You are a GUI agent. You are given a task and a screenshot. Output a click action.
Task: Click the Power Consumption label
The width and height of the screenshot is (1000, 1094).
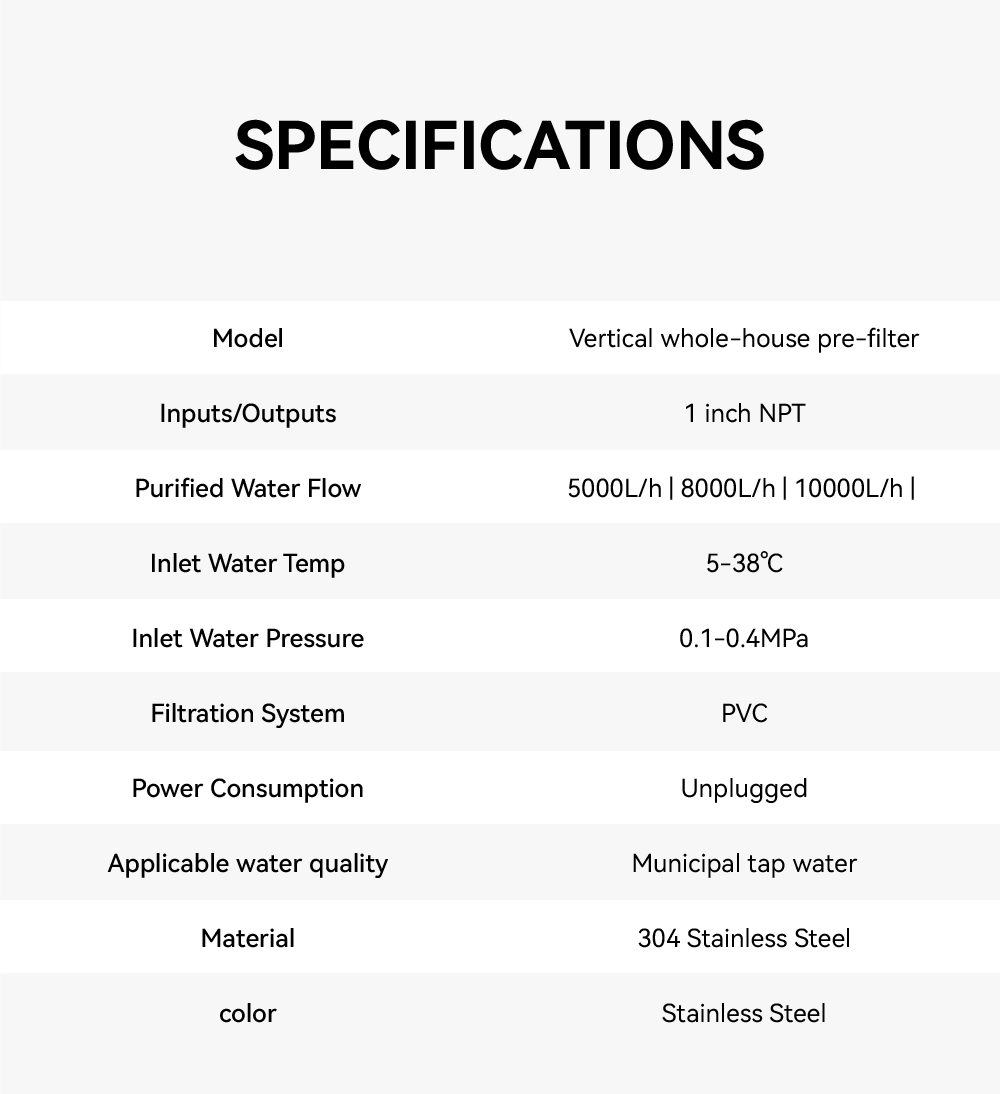[x=248, y=788]
